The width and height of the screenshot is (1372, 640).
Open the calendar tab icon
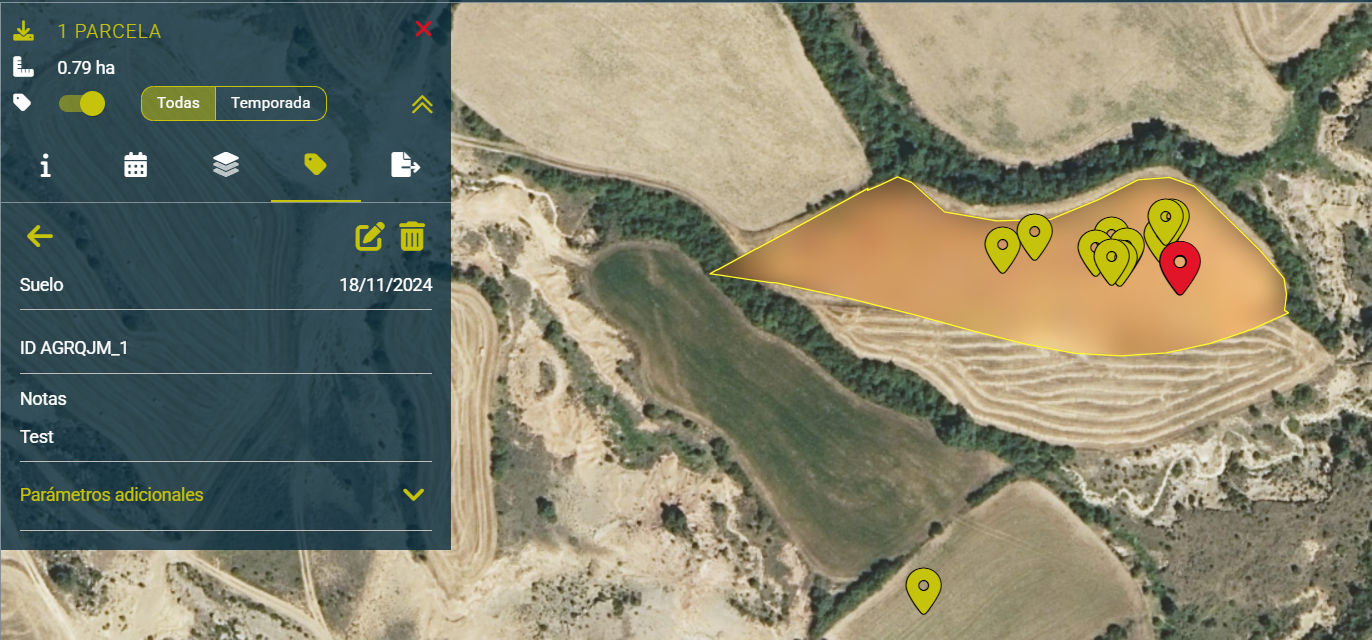135,165
